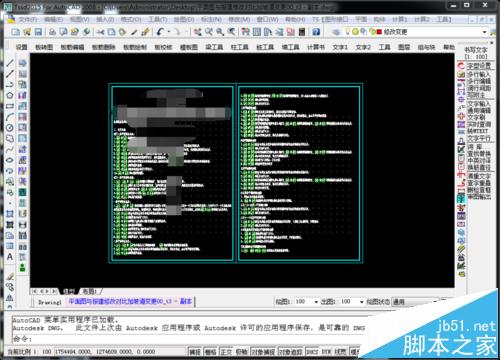Toggle DUCS in status bar
The width and height of the screenshot is (500, 360).
312,352
